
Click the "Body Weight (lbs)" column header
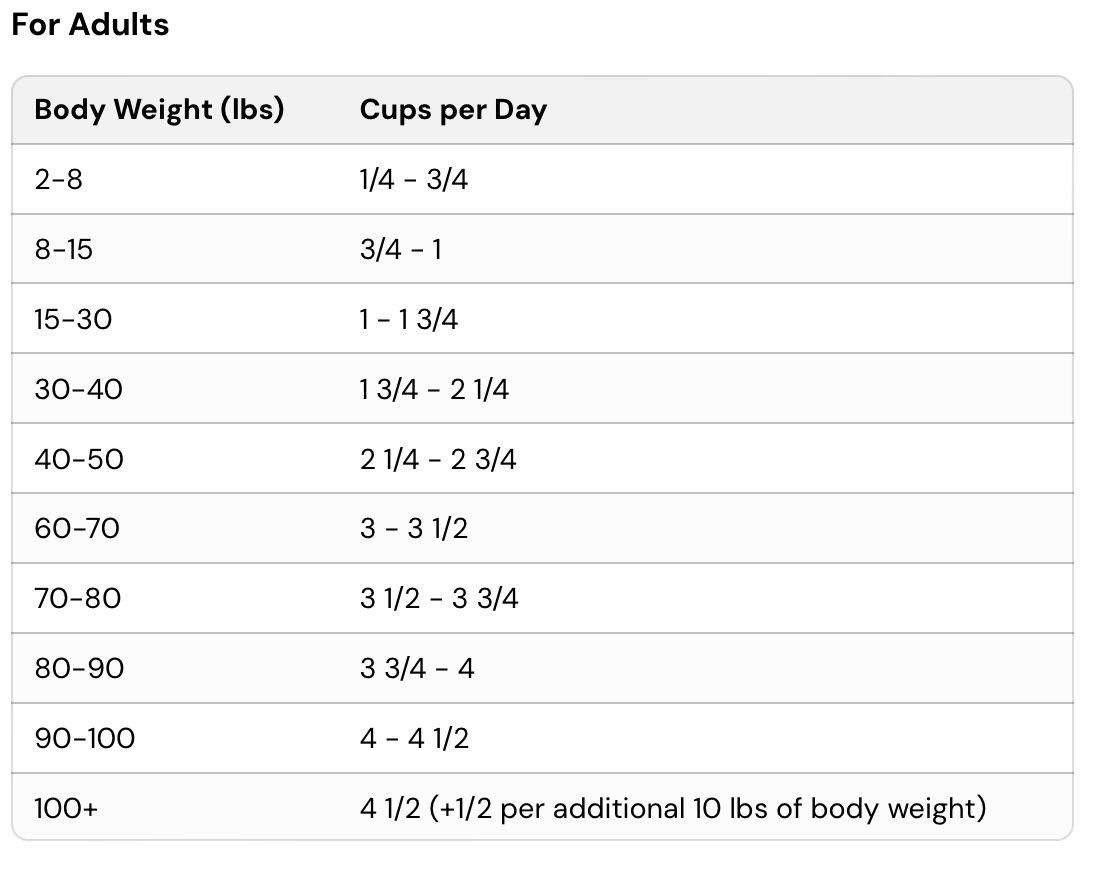159,110
